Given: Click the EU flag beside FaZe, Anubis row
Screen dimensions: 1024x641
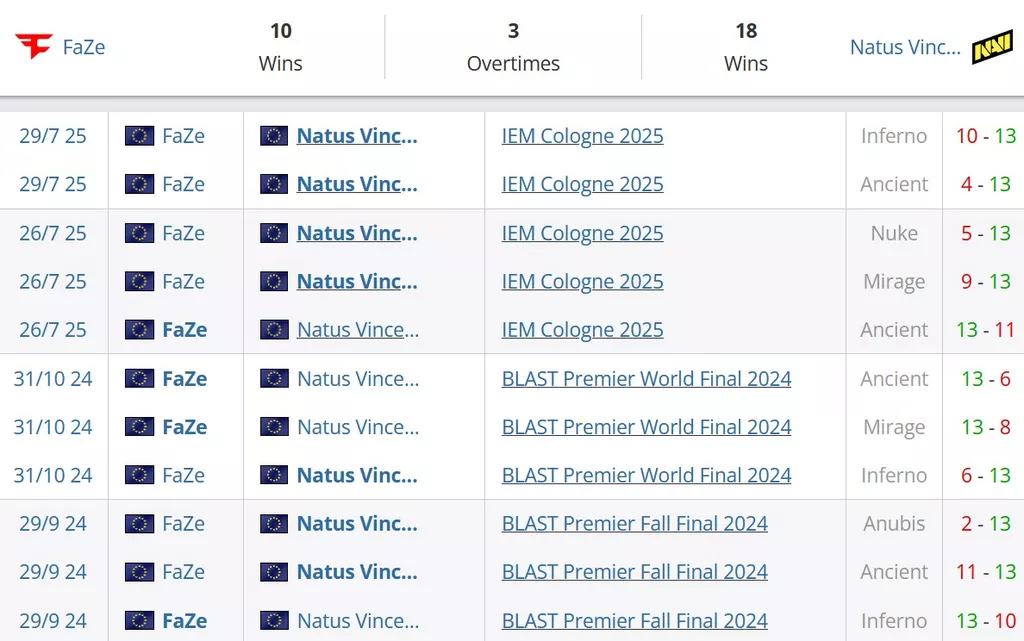Looking at the screenshot, I should [139, 524].
